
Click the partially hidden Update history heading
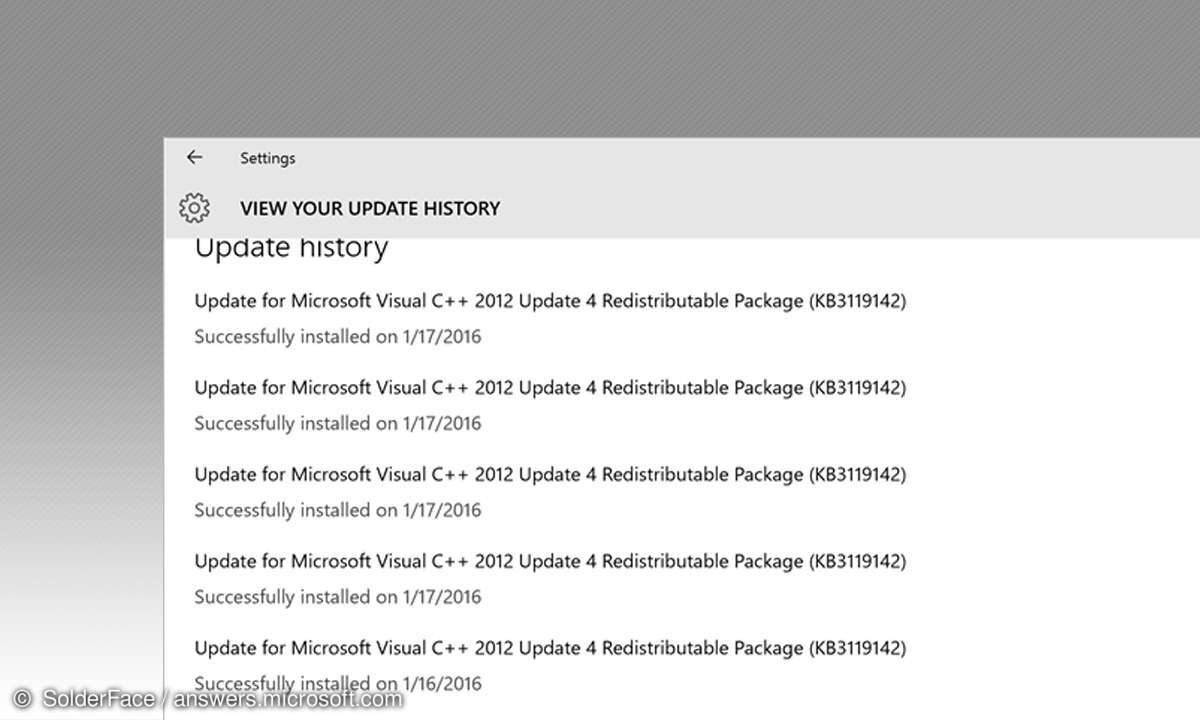coord(291,249)
